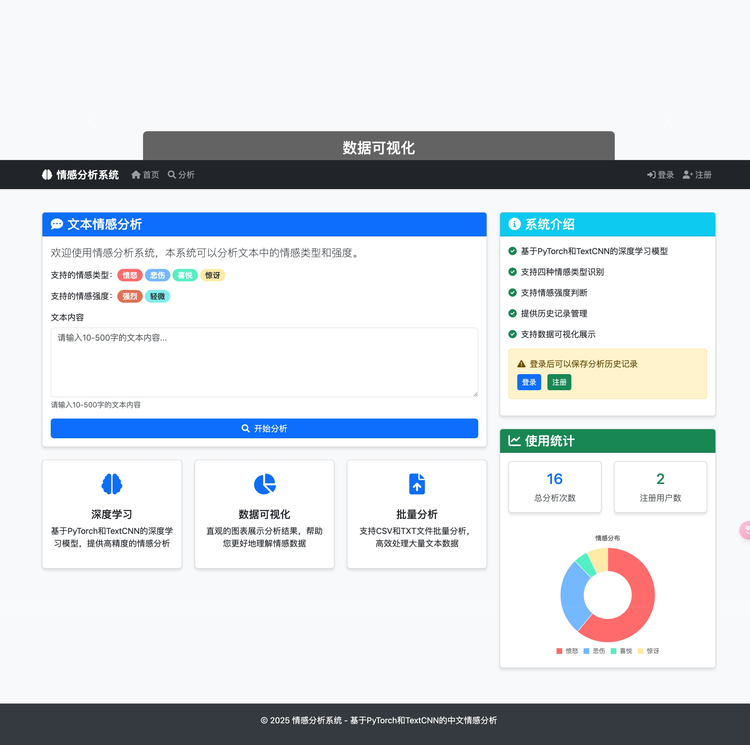The width and height of the screenshot is (750, 745).
Task: Click the pie chart icon above 数据可视化
Action: (x=265, y=484)
